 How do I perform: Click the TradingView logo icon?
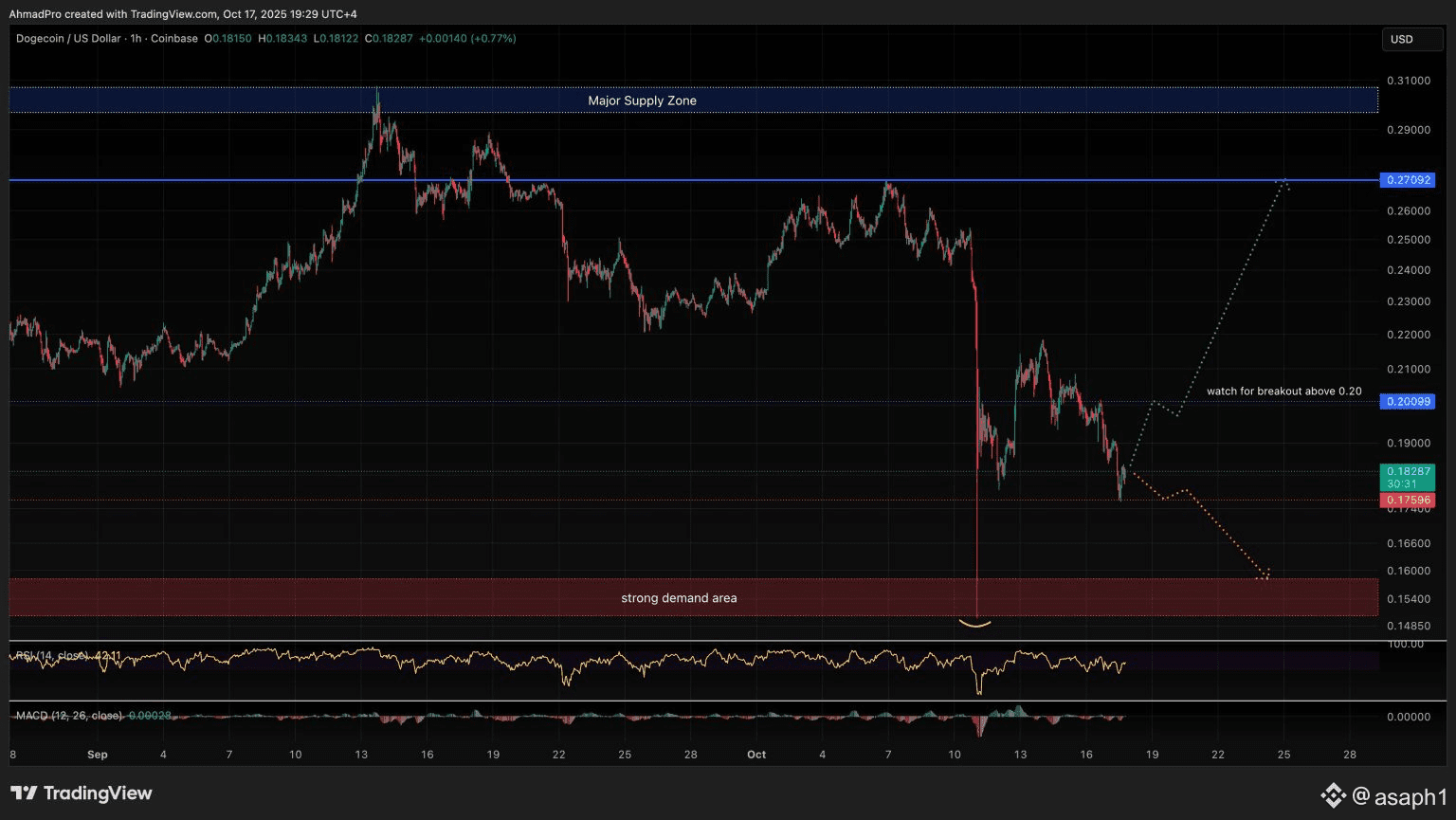pyautogui.click(x=24, y=793)
